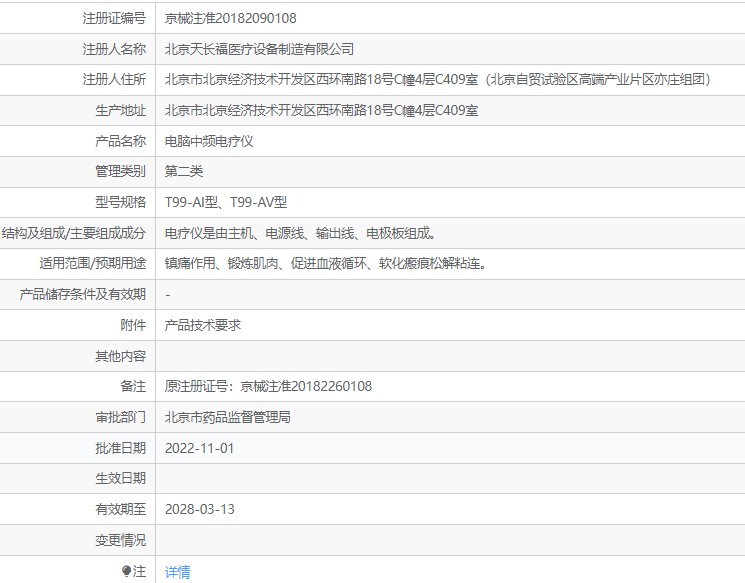Select original number 京械注准20182260108 in 备注
The image size is (745, 583).
pos(306,386)
